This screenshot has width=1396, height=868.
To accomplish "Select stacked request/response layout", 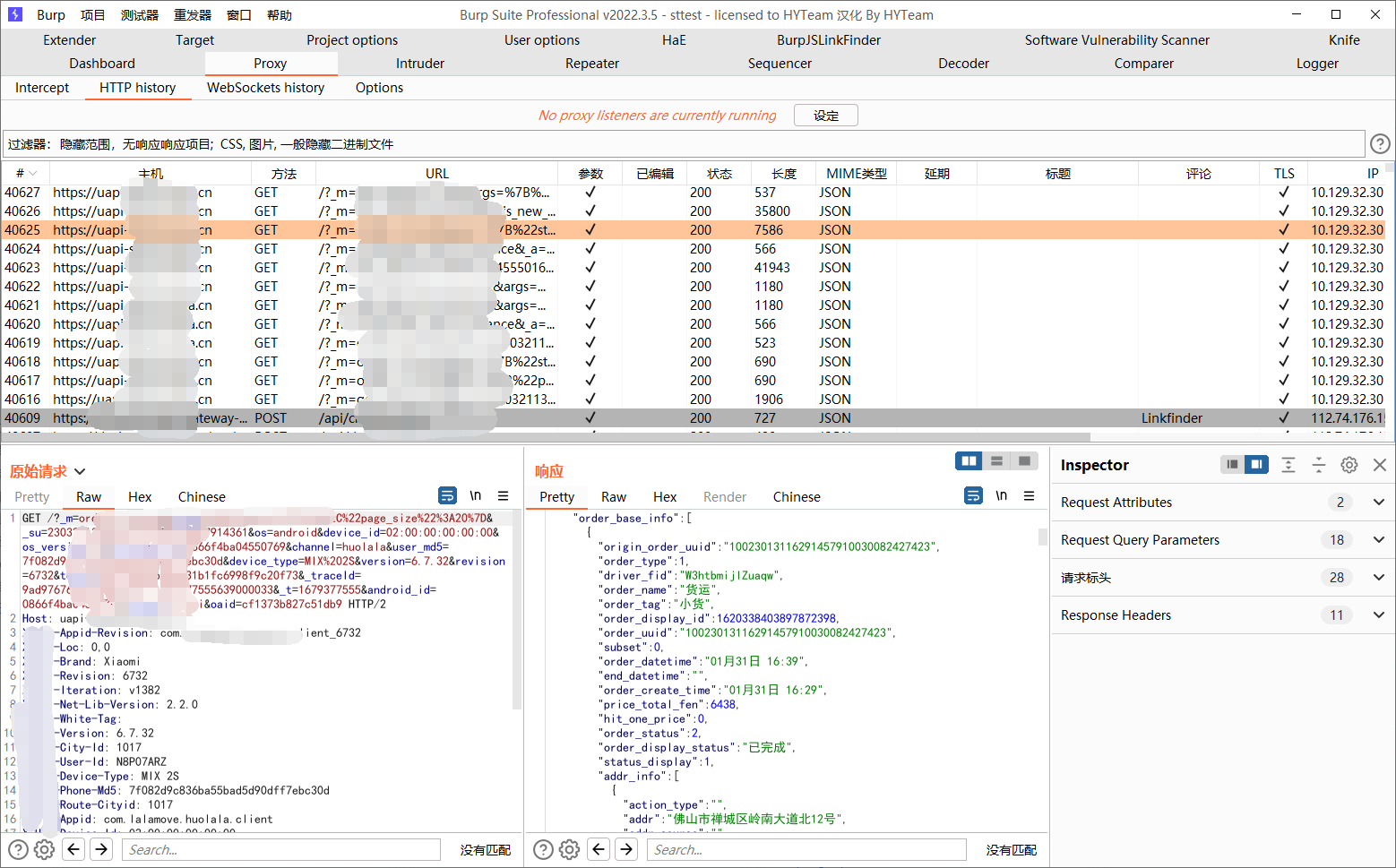I will pos(996,460).
